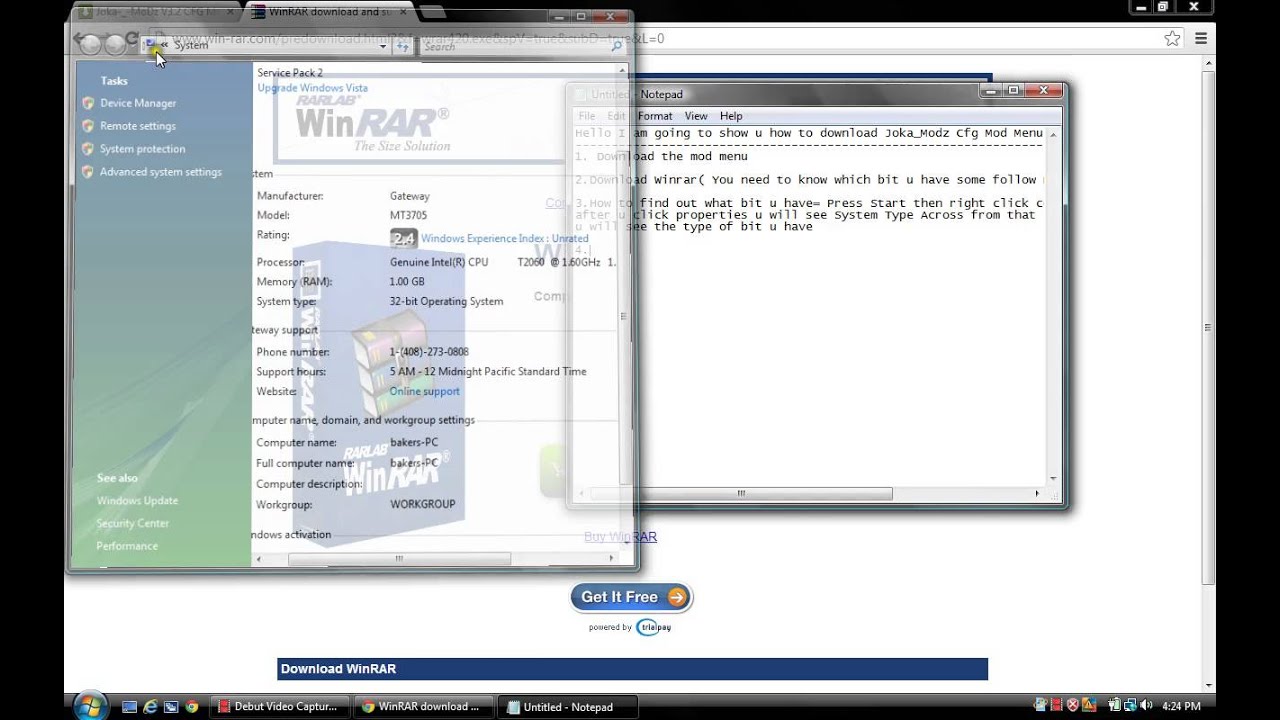Switch to WinRAR download taskbar button
The height and width of the screenshot is (720, 1280).
click(422, 706)
